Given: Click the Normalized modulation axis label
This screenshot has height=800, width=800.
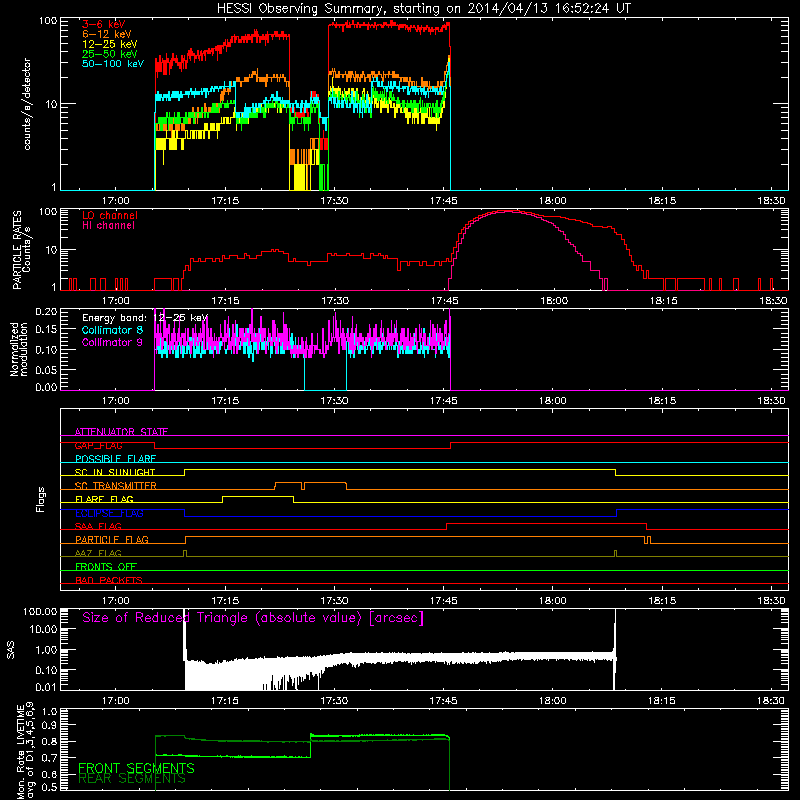Looking at the screenshot, I should (x=19, y=349).
